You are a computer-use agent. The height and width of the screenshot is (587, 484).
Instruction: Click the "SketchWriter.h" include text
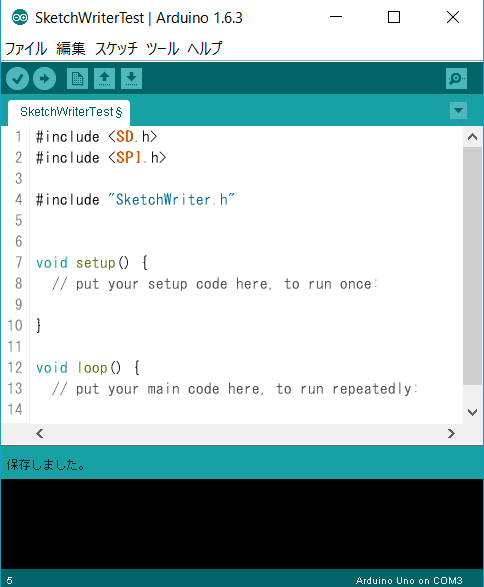click(171, 200)
